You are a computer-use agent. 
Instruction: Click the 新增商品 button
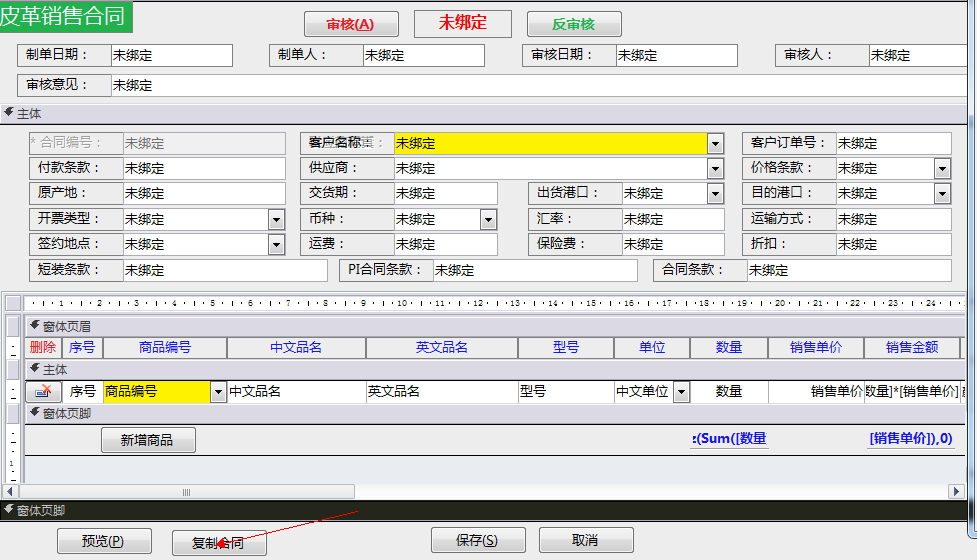[148, 440]
